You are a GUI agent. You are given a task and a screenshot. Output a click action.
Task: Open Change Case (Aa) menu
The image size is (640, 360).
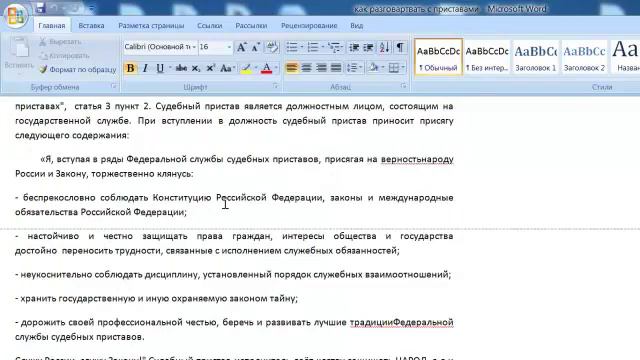click(227, 68)
